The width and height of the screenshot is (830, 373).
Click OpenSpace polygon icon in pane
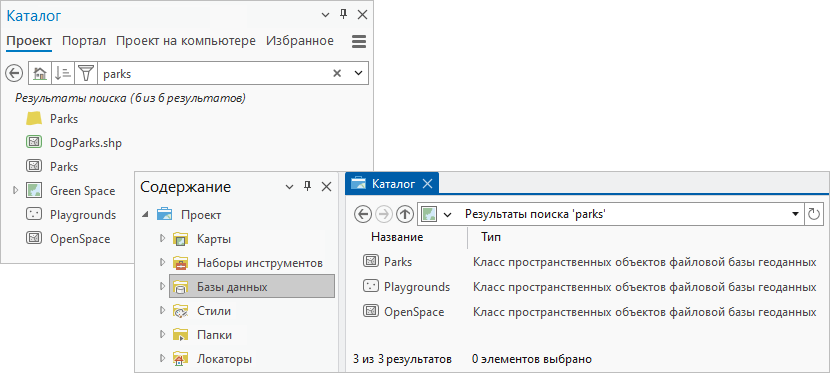tap(34, 238)
